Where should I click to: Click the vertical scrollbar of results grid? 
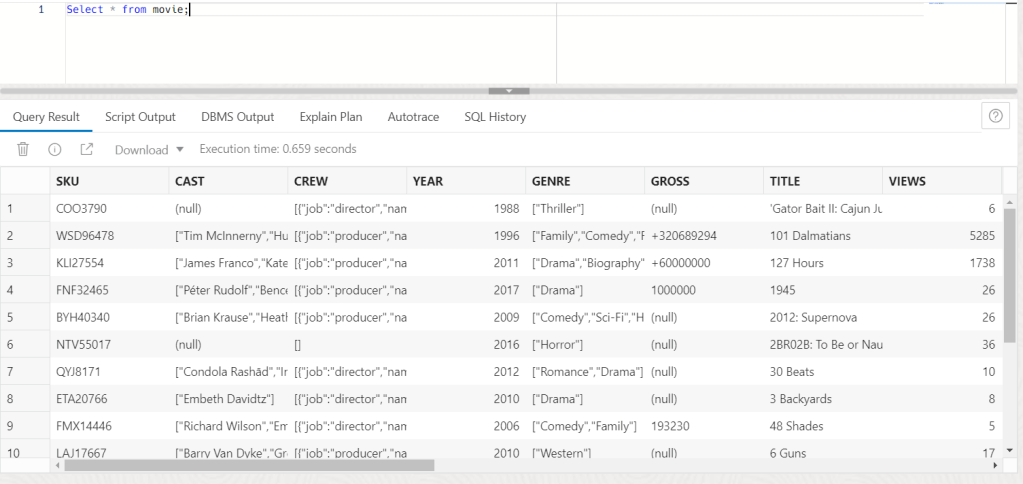[1009, 300]
